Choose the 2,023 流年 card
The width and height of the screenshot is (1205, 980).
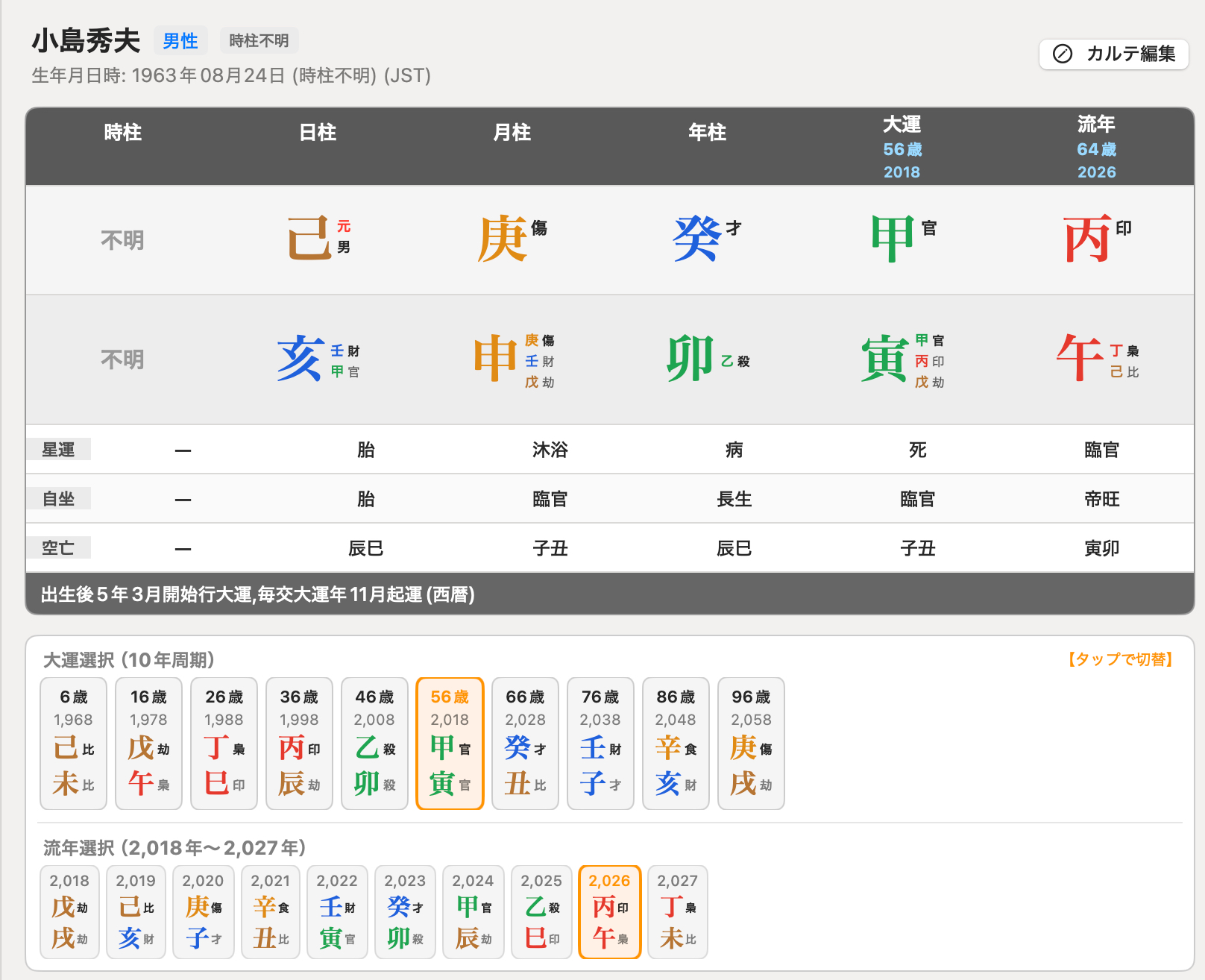pos(405,911)
